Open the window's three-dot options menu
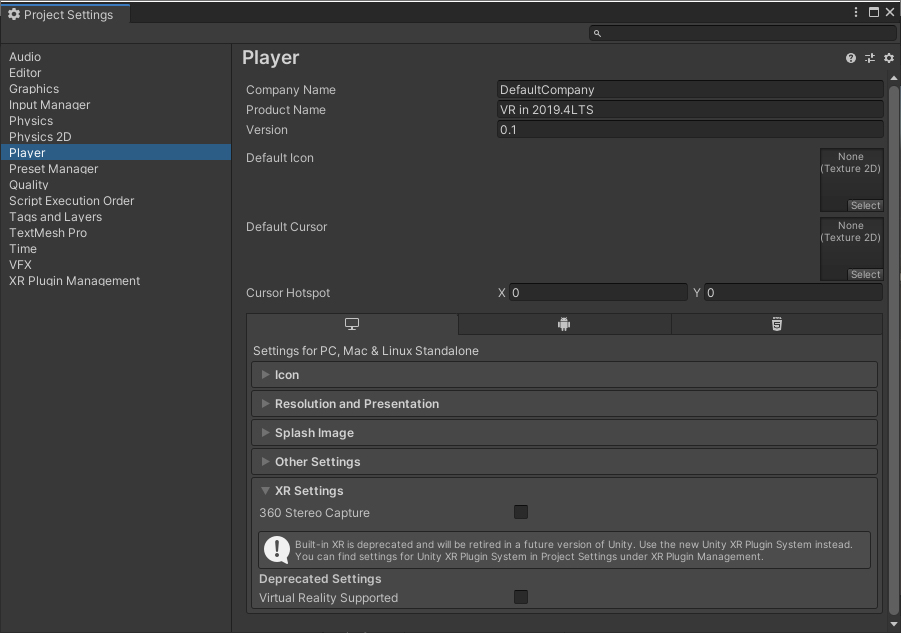Screen dimensions: 901x633 [857, 12]
